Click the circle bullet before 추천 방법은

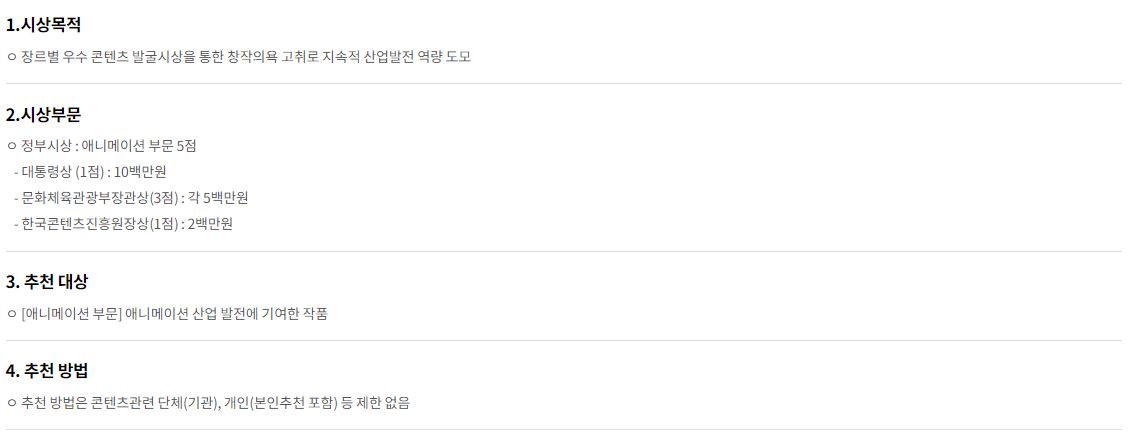tap(12, 403)
